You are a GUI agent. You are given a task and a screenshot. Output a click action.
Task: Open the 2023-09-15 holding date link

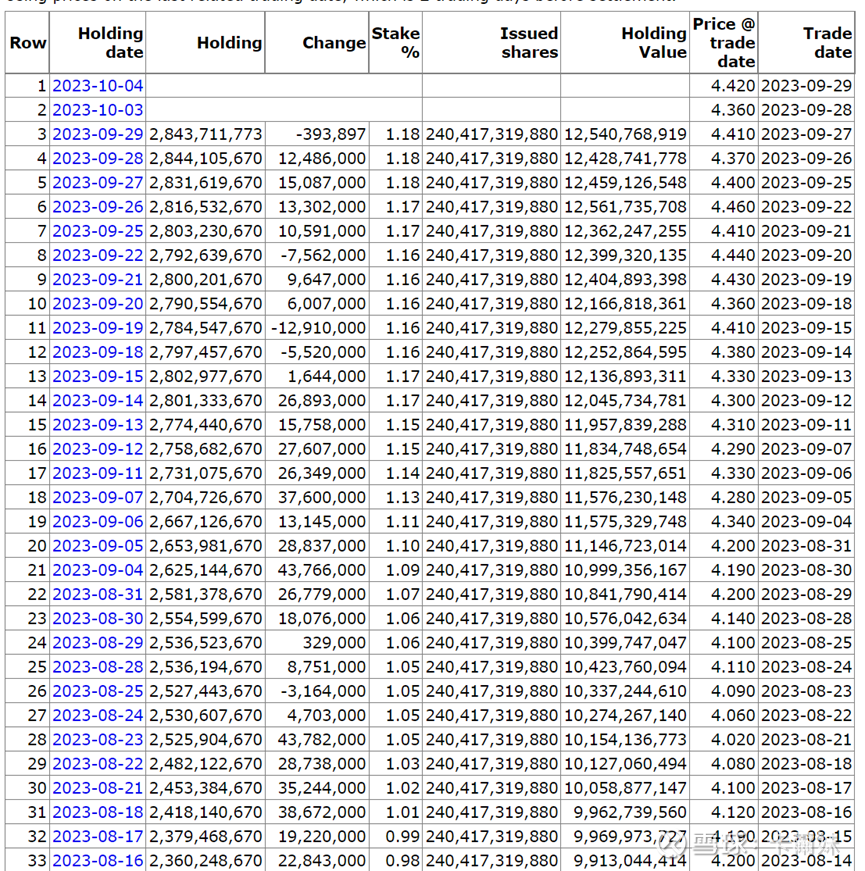click(x=98, y=376)
